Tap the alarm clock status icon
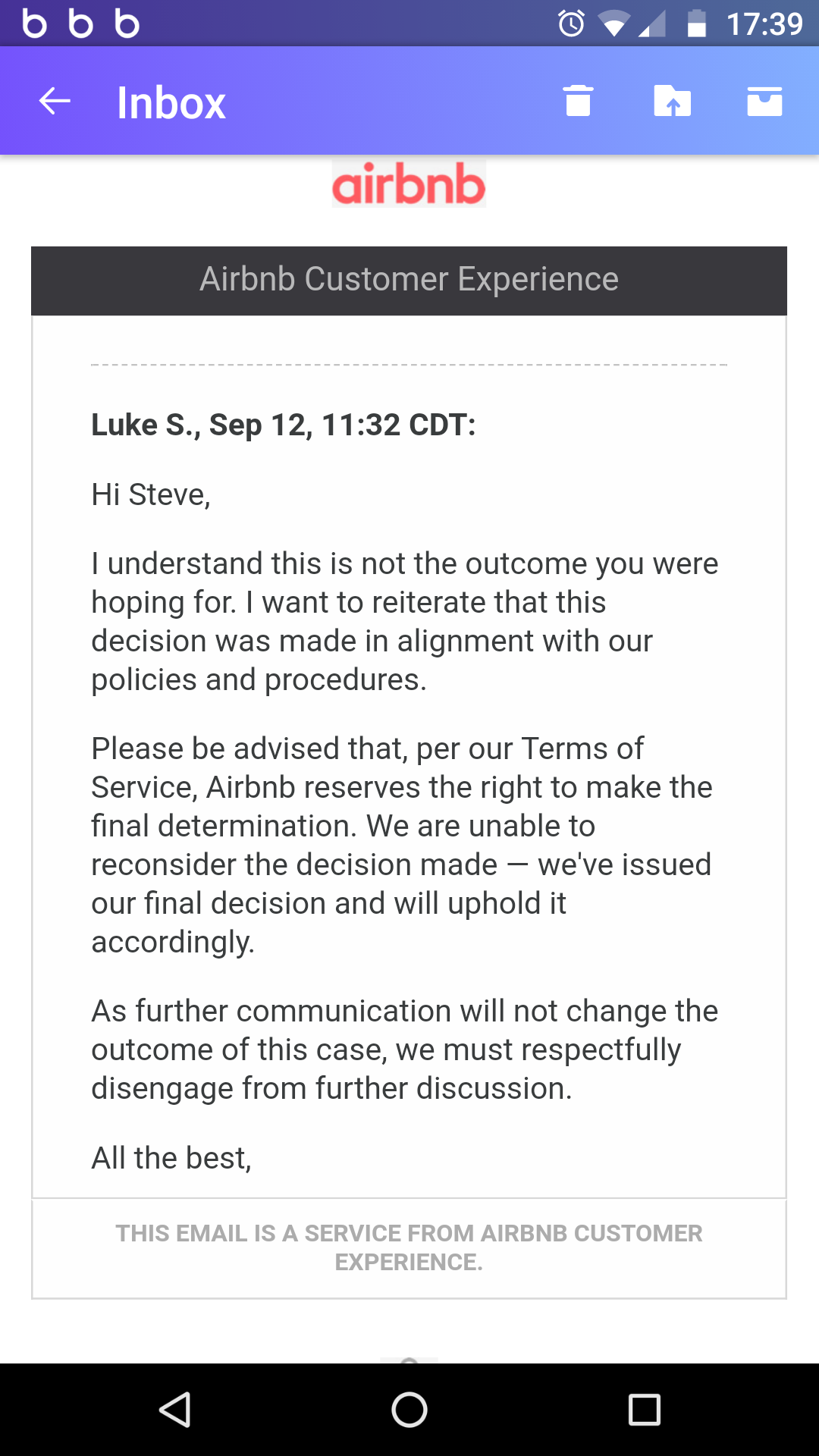 [x=571, y=24]
